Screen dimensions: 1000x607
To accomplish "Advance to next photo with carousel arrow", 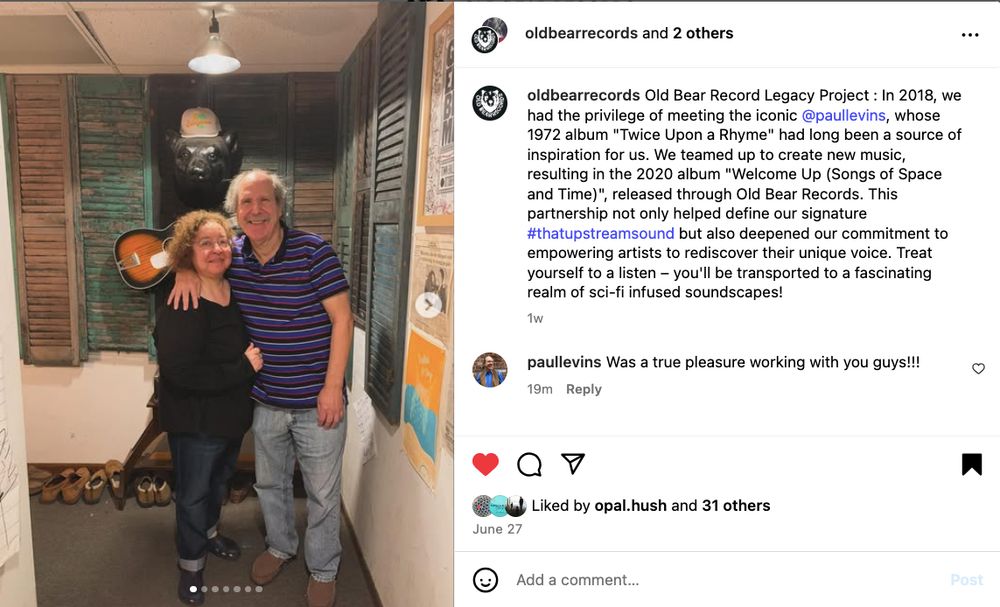I will coord(429,305).
